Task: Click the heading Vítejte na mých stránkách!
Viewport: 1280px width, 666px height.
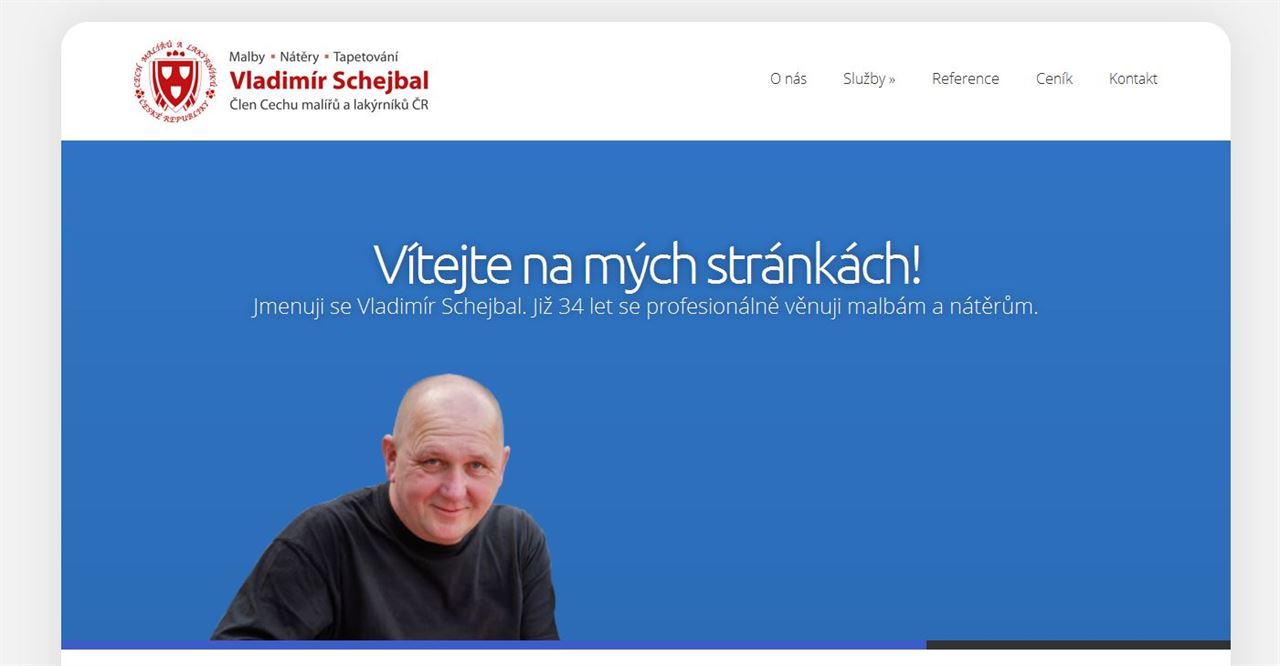Action: tap(646, 264)
